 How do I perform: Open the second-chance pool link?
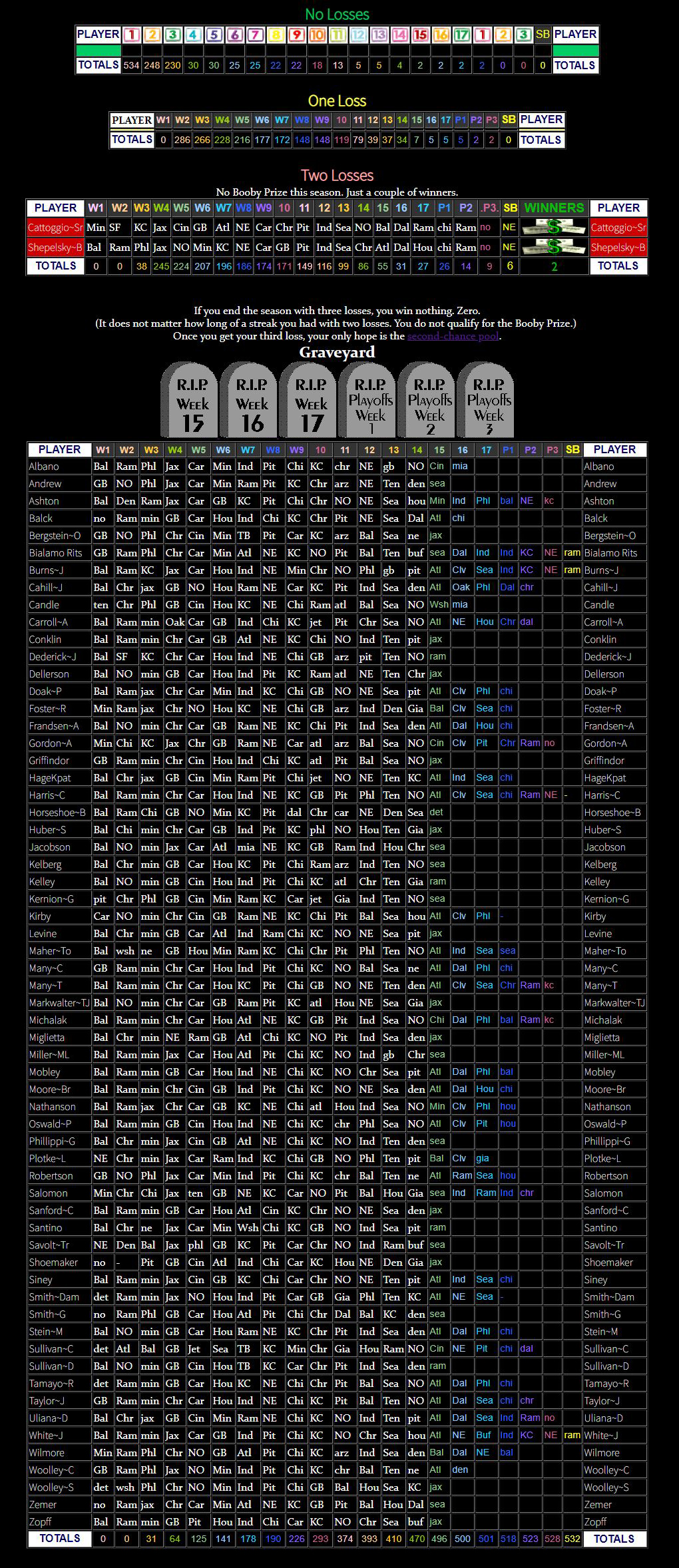click(453, 336)
